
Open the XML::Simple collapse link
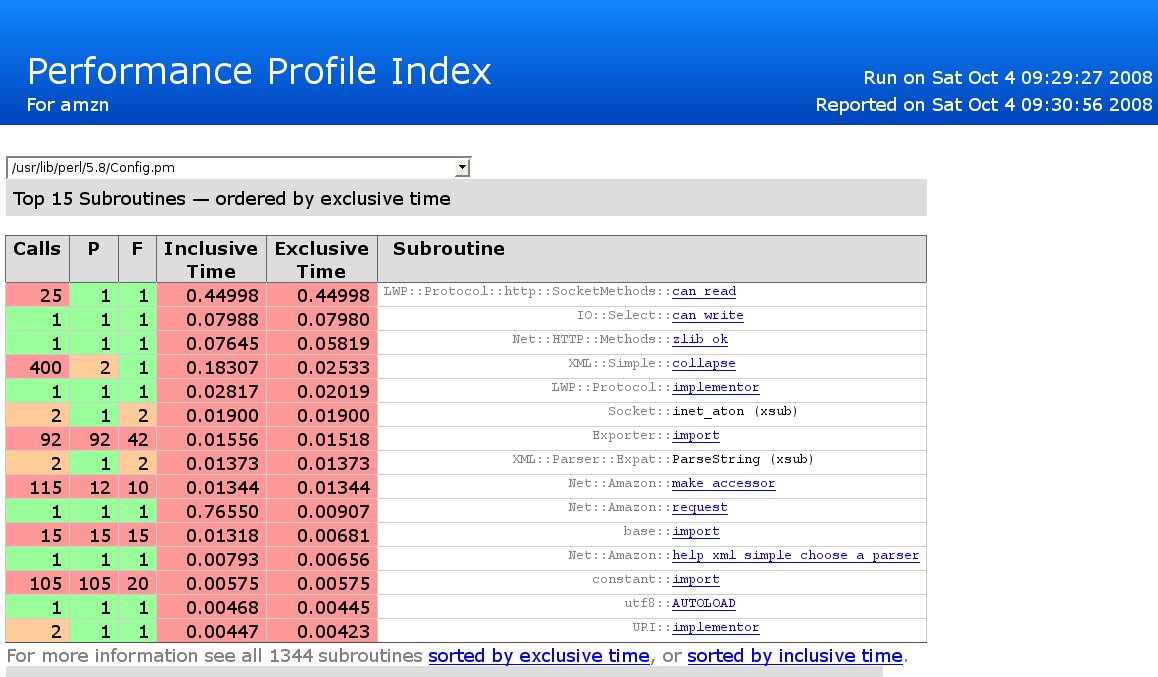pyautogui.click(x=704, y=363)
